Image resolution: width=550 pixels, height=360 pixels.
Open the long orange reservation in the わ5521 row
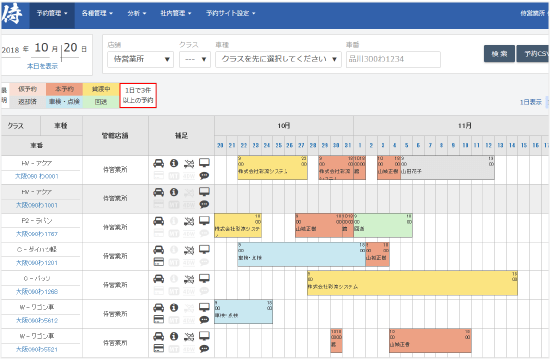(x=430, y=341)
